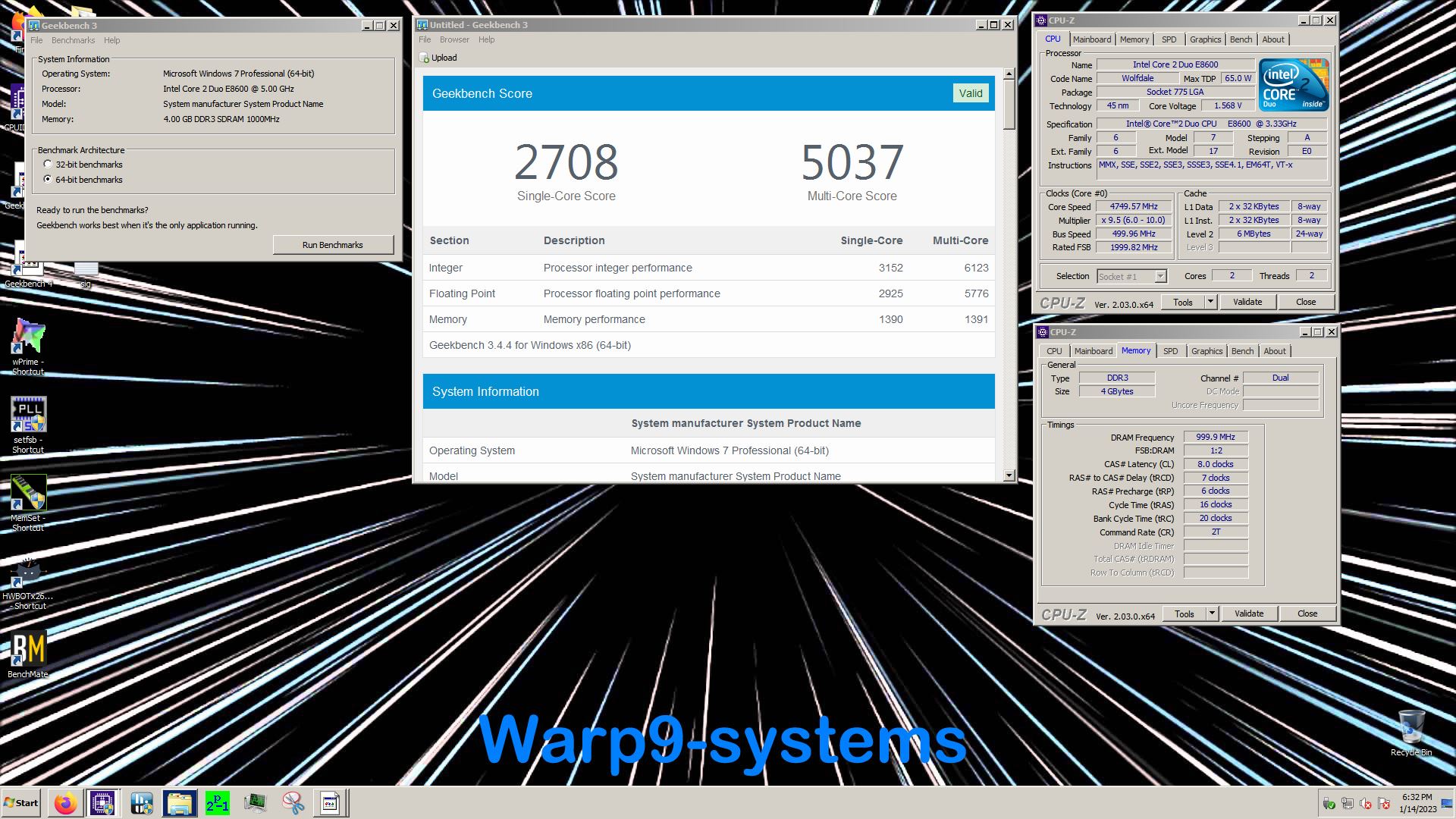Viewport: 1456px width, 819px height.
Task: Open Windows Explorer from the taskbar
Action: 180,803
